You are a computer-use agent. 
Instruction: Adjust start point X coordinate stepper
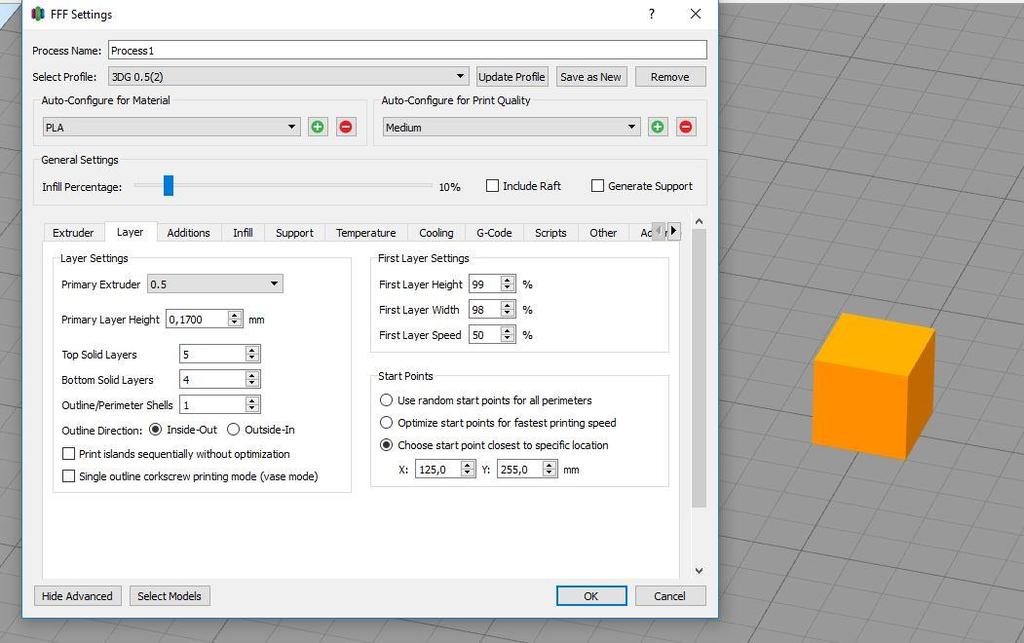[468, 469]
